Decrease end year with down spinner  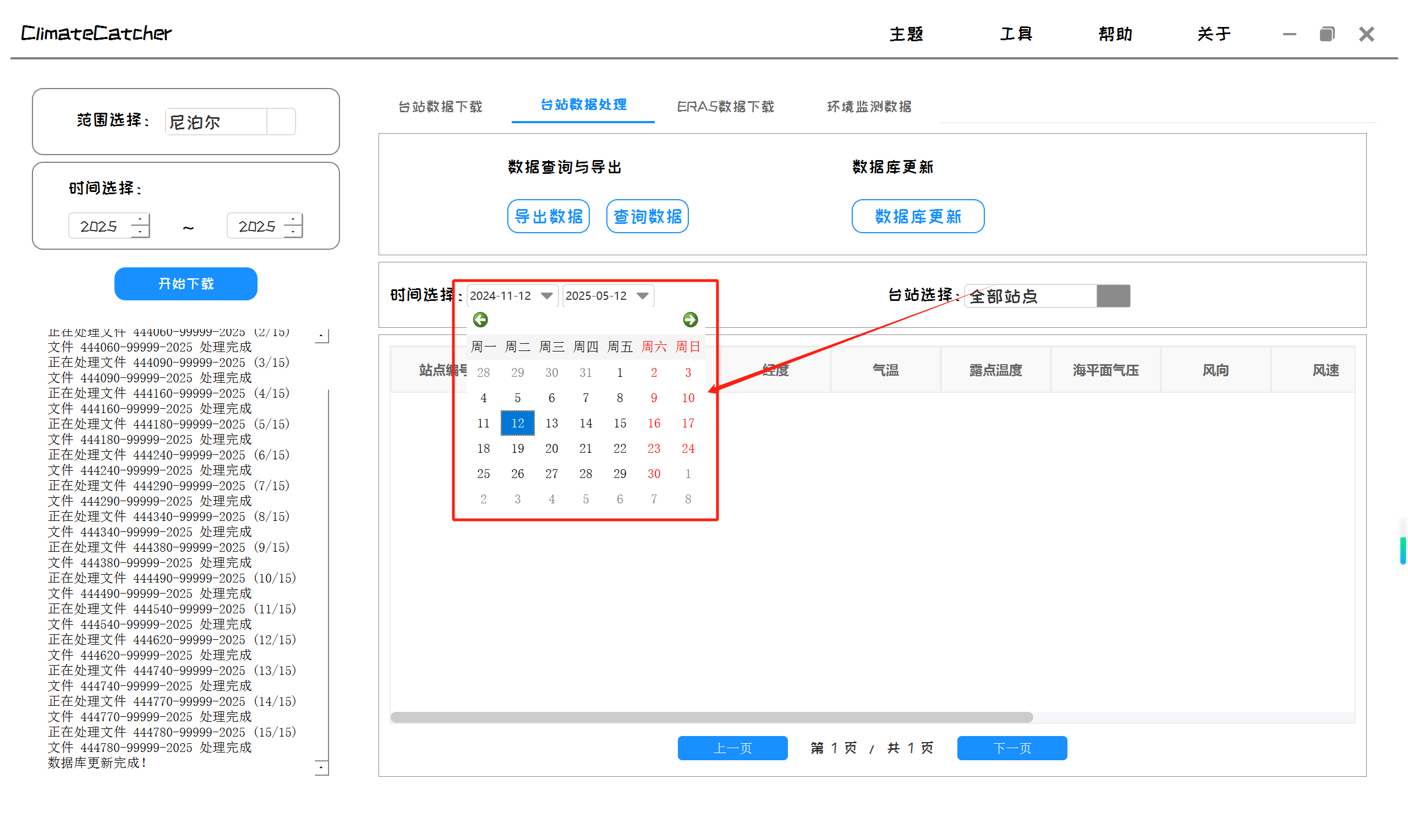pos(293,232)
